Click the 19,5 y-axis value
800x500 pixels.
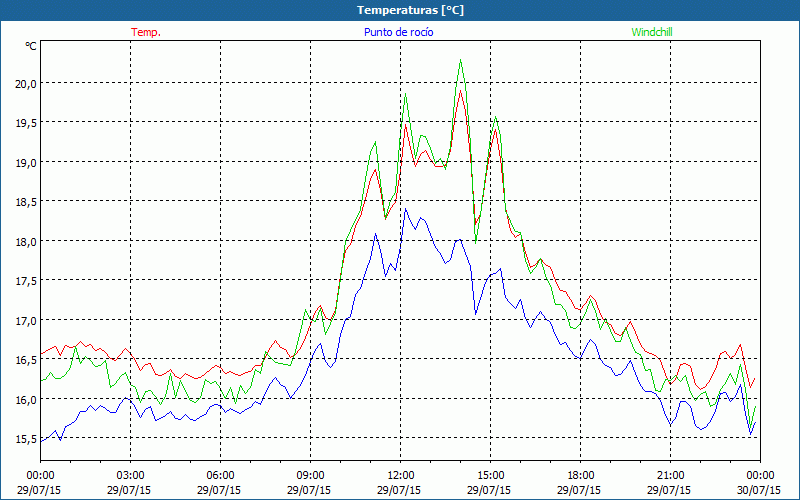(x=26, y=122)
